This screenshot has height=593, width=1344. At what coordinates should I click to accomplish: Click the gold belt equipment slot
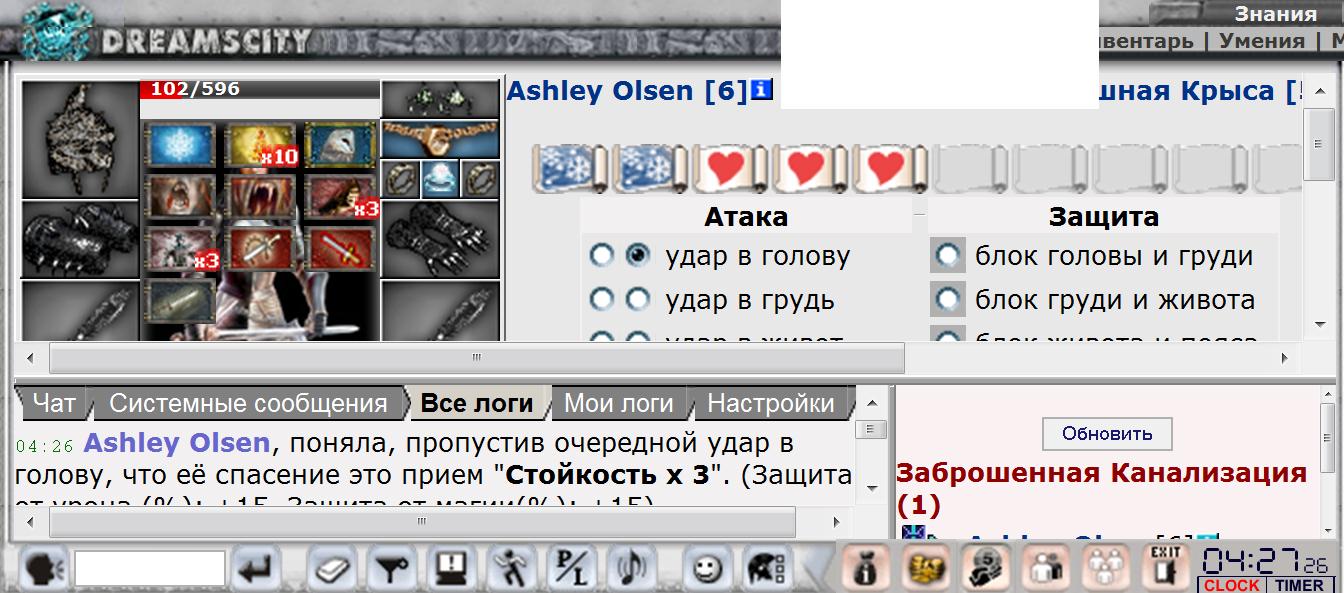tap(439, 139)
